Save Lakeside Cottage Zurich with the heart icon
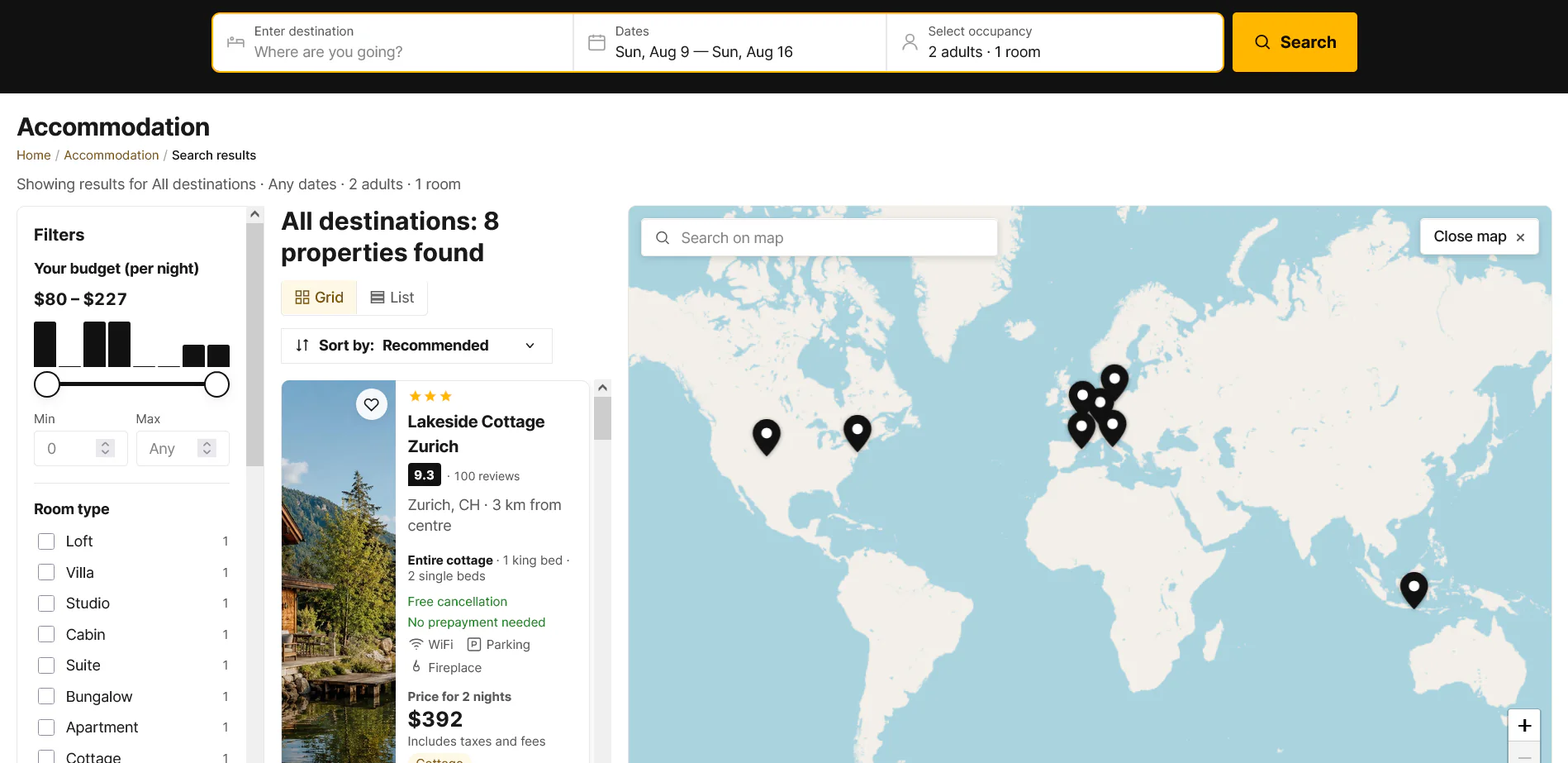 point(372,404)
